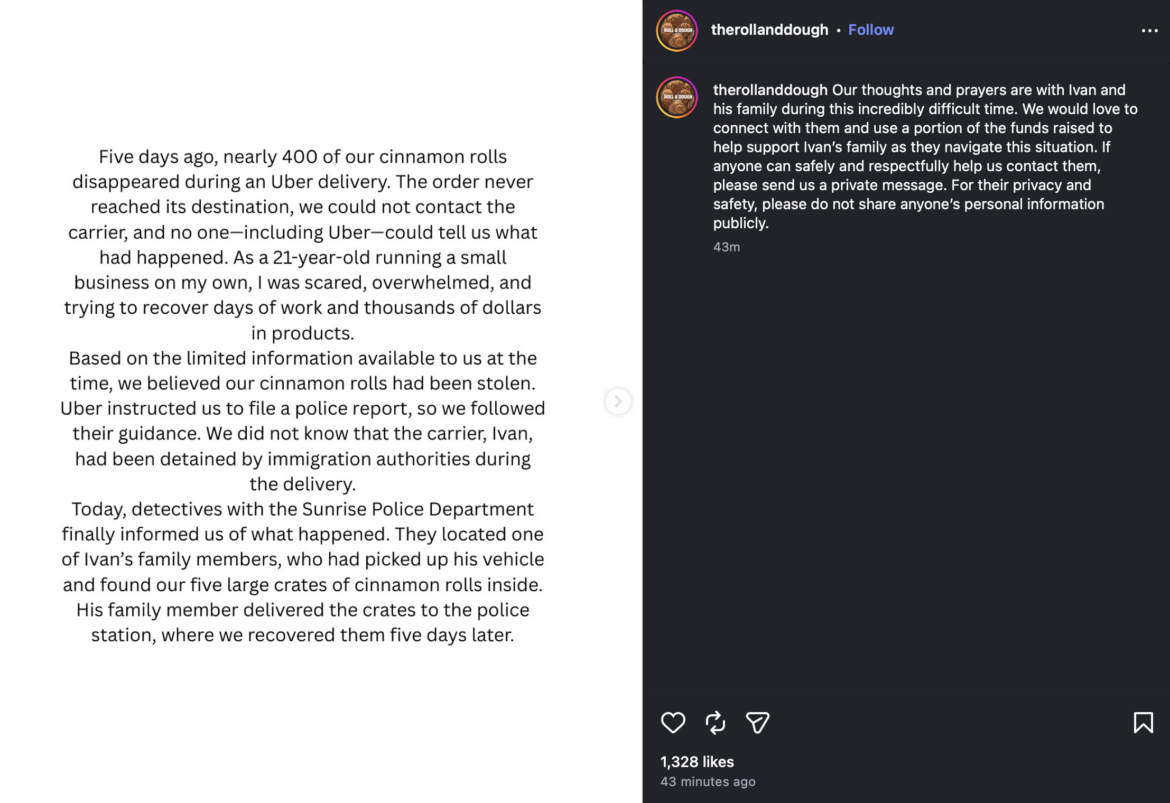Go to the next carousel slide arrow

pos(618,402)
